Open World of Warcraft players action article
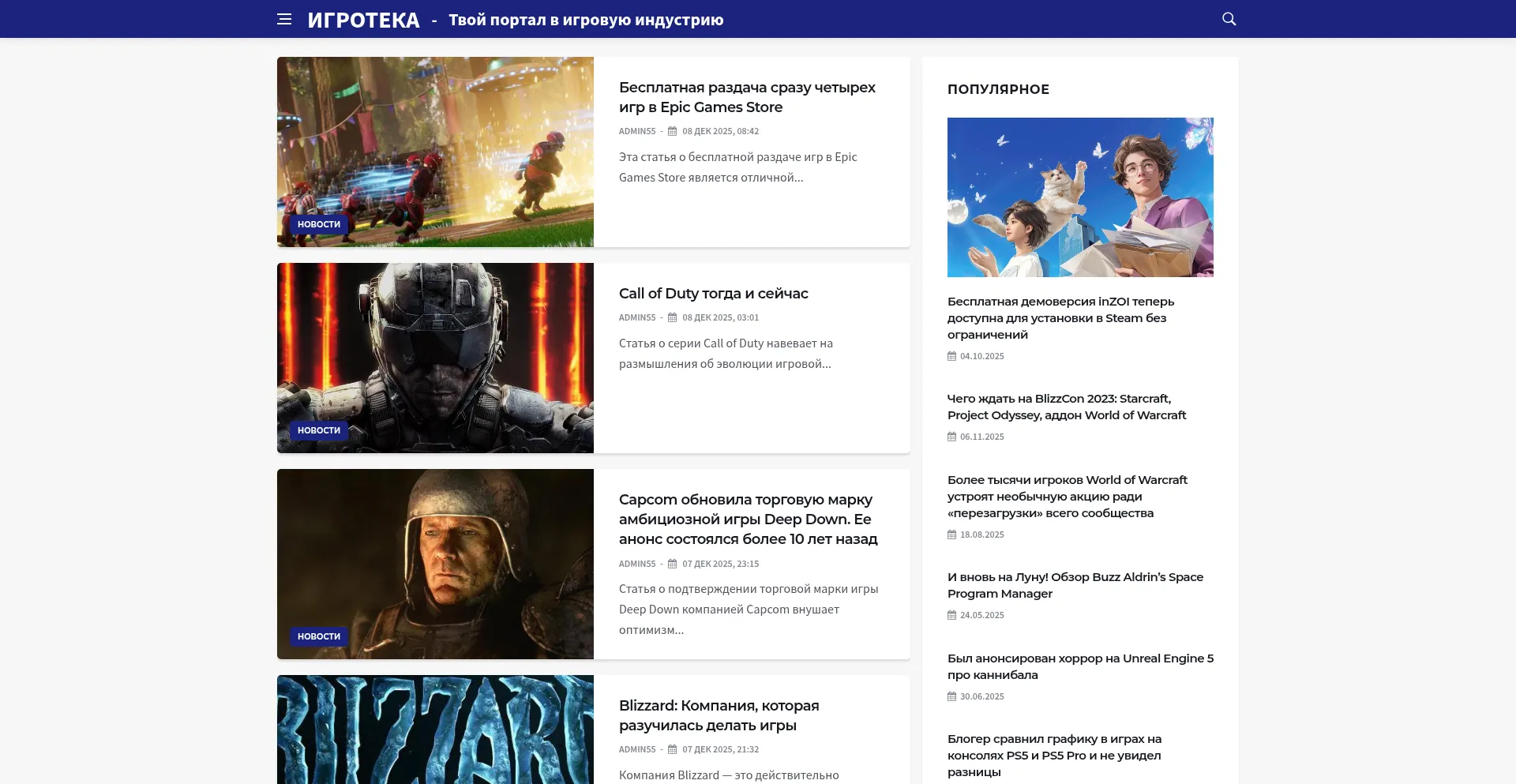 [x=1068, y=497]
